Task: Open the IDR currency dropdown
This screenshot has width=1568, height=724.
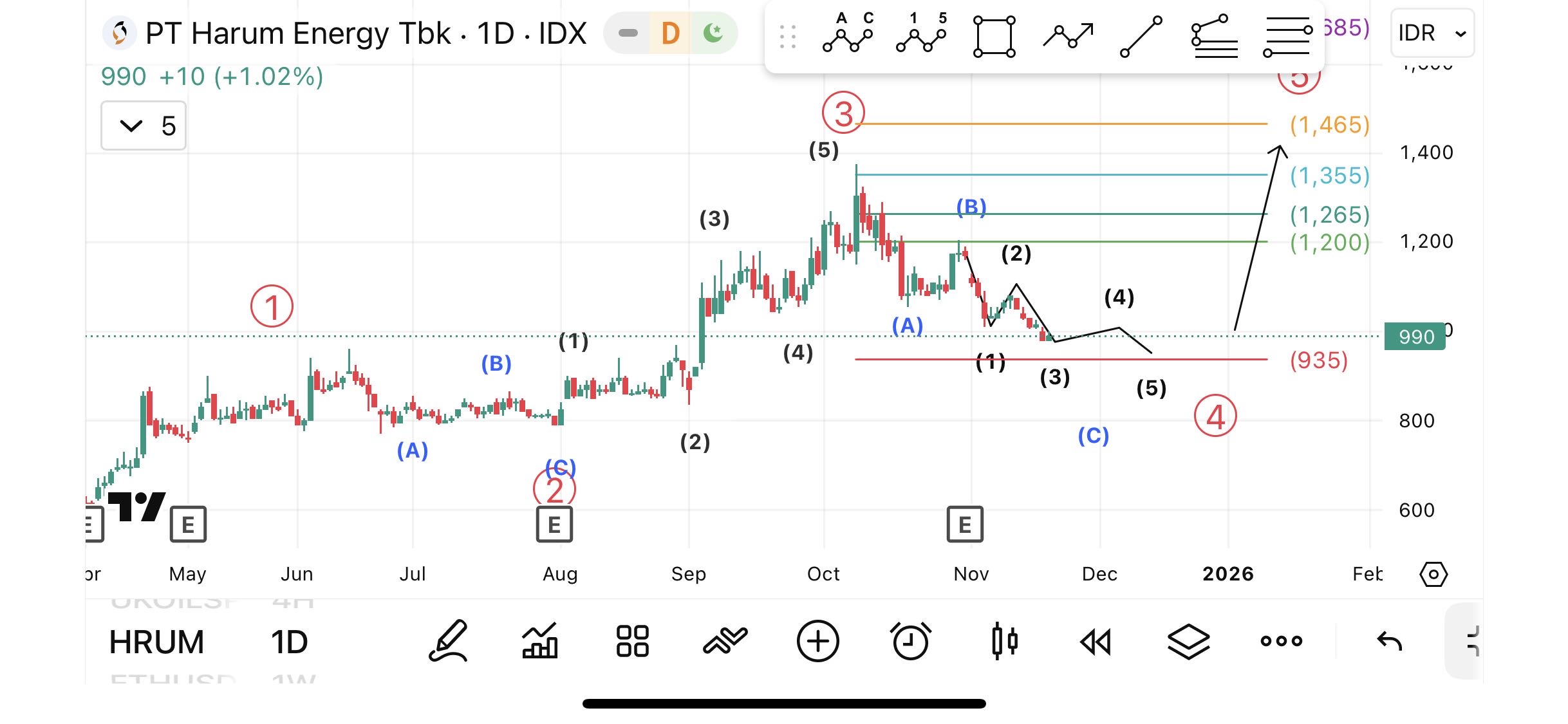Action: point(1432,33)
